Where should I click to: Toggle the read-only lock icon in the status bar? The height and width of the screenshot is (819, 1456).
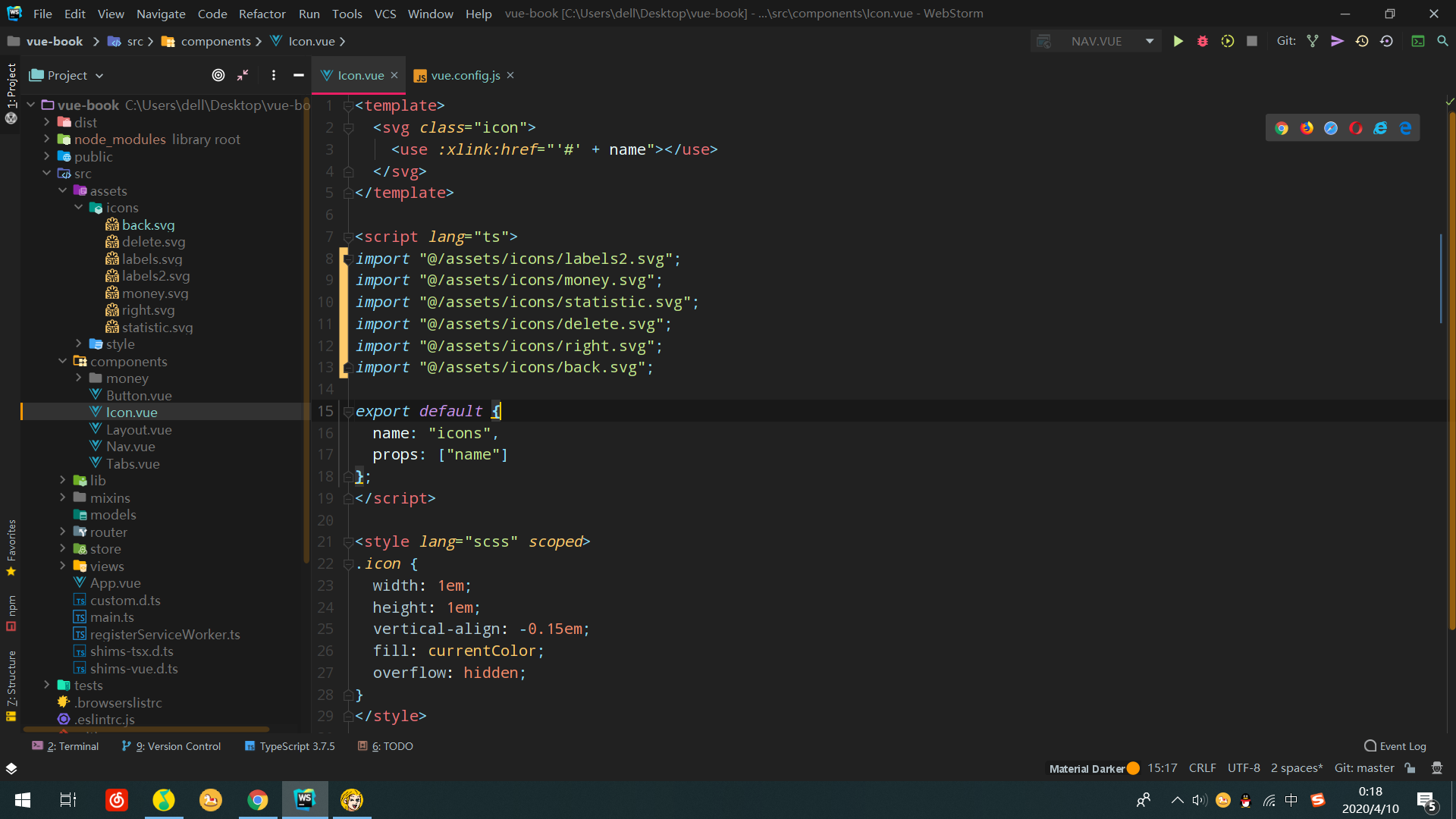1410,768
